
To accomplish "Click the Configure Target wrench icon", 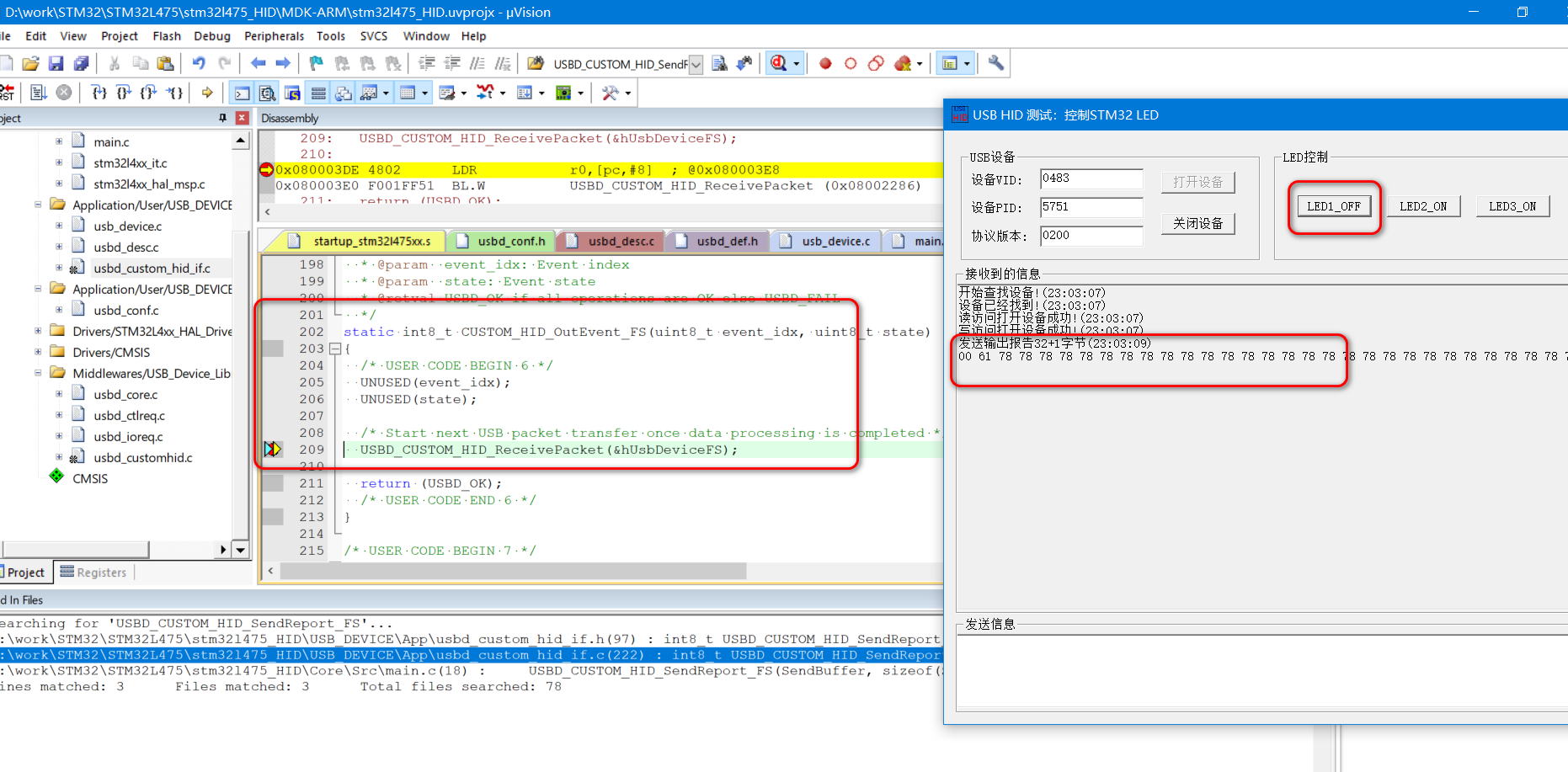I will pyautogui.click(x=995, y=62).
